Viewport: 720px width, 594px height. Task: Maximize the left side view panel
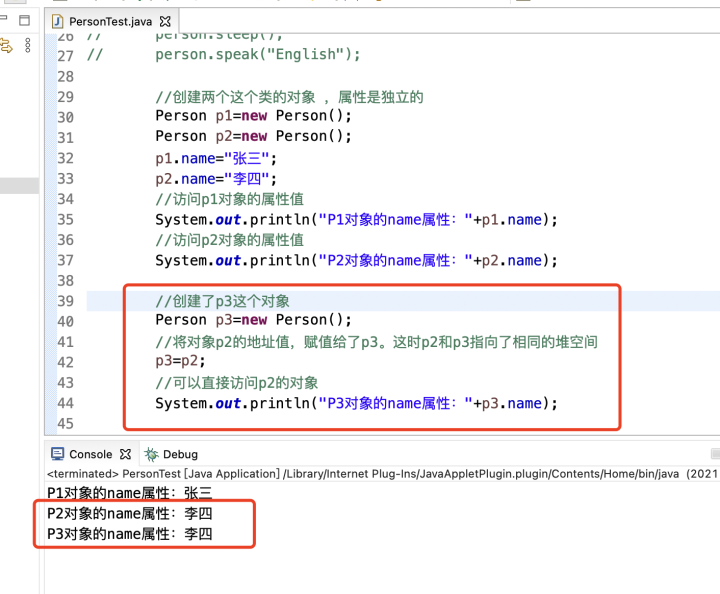[x=24, y=20]
